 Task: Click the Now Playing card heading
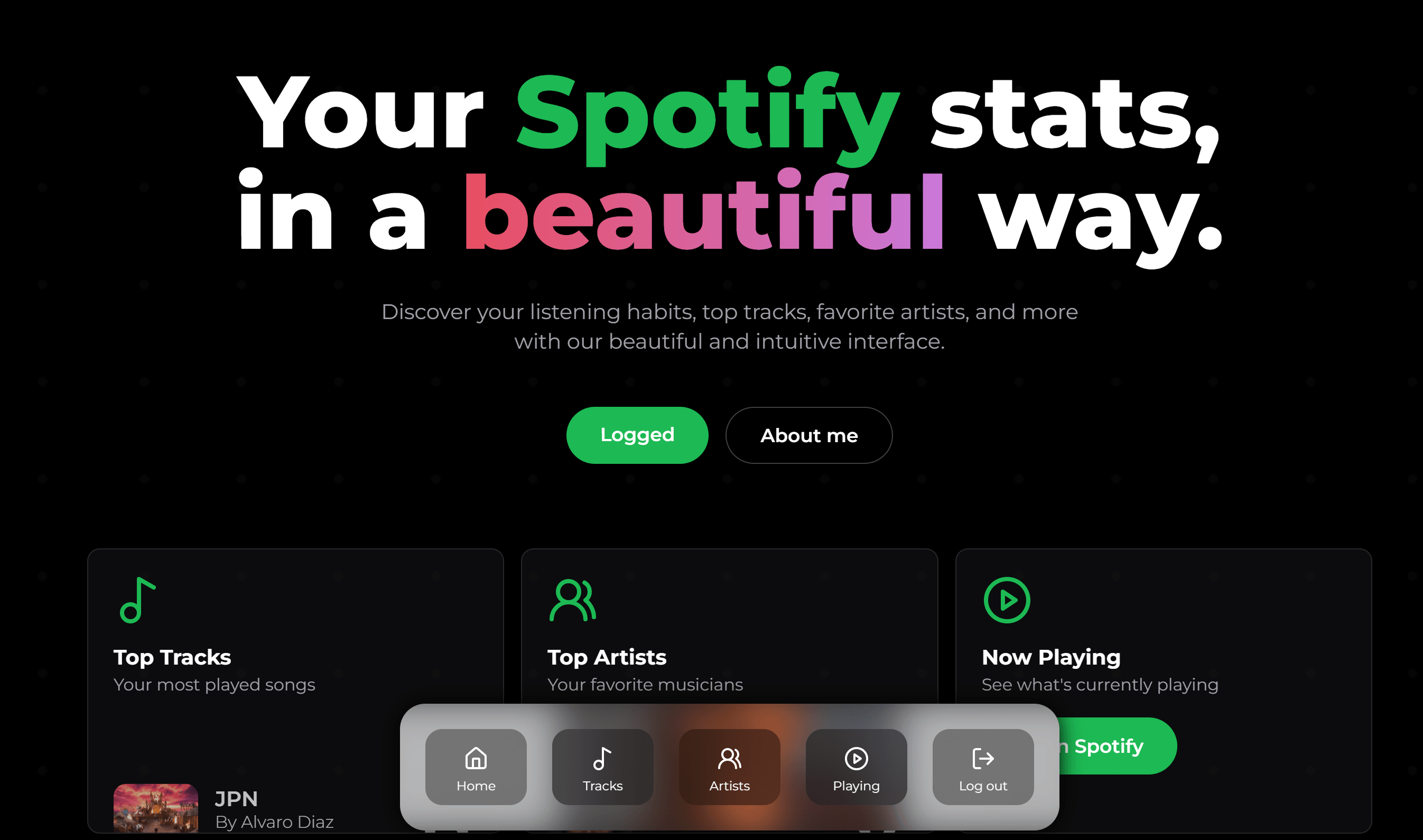1051,657
